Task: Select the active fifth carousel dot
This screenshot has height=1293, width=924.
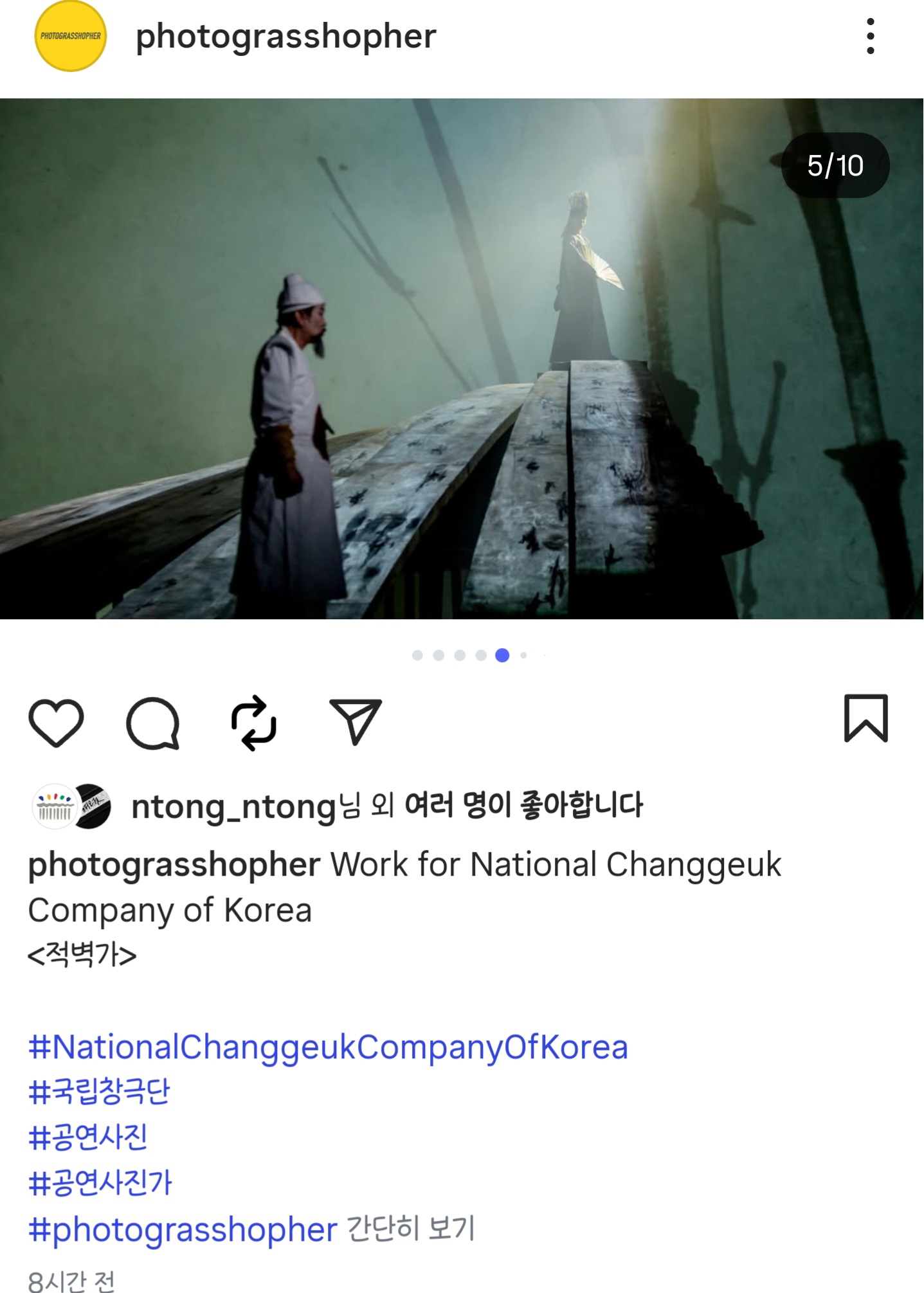Action: (x=502, y=655)
